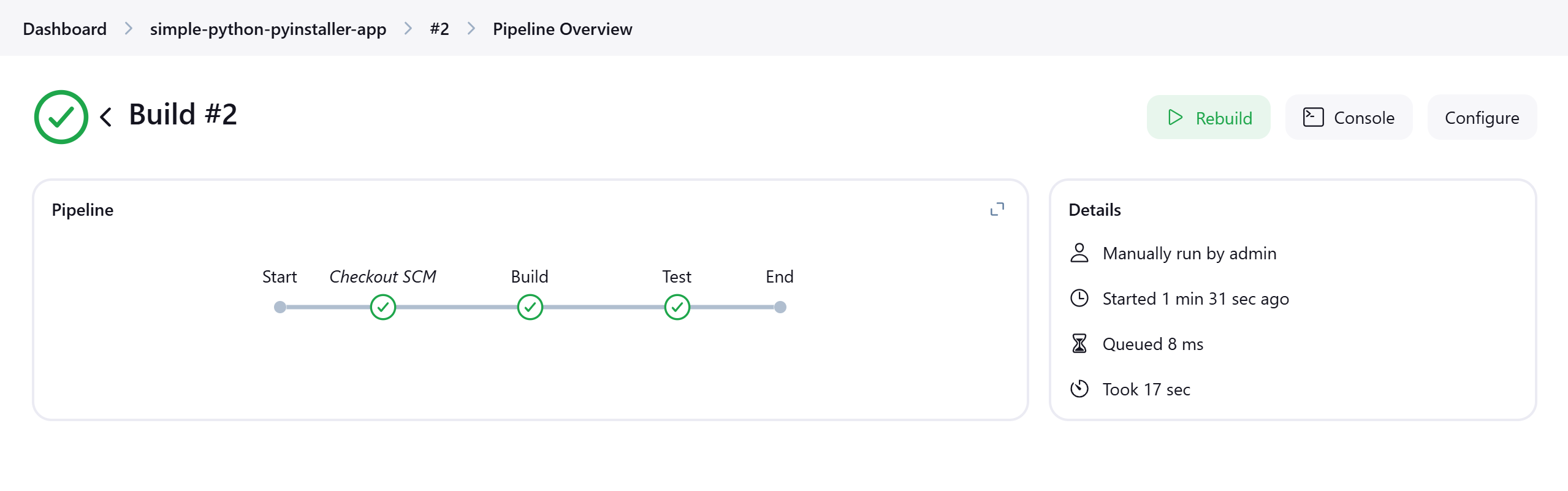Viewport: 1568px width, 491px height.
Task: Click the clock icon beside Started time
Action: (1079, 298)
